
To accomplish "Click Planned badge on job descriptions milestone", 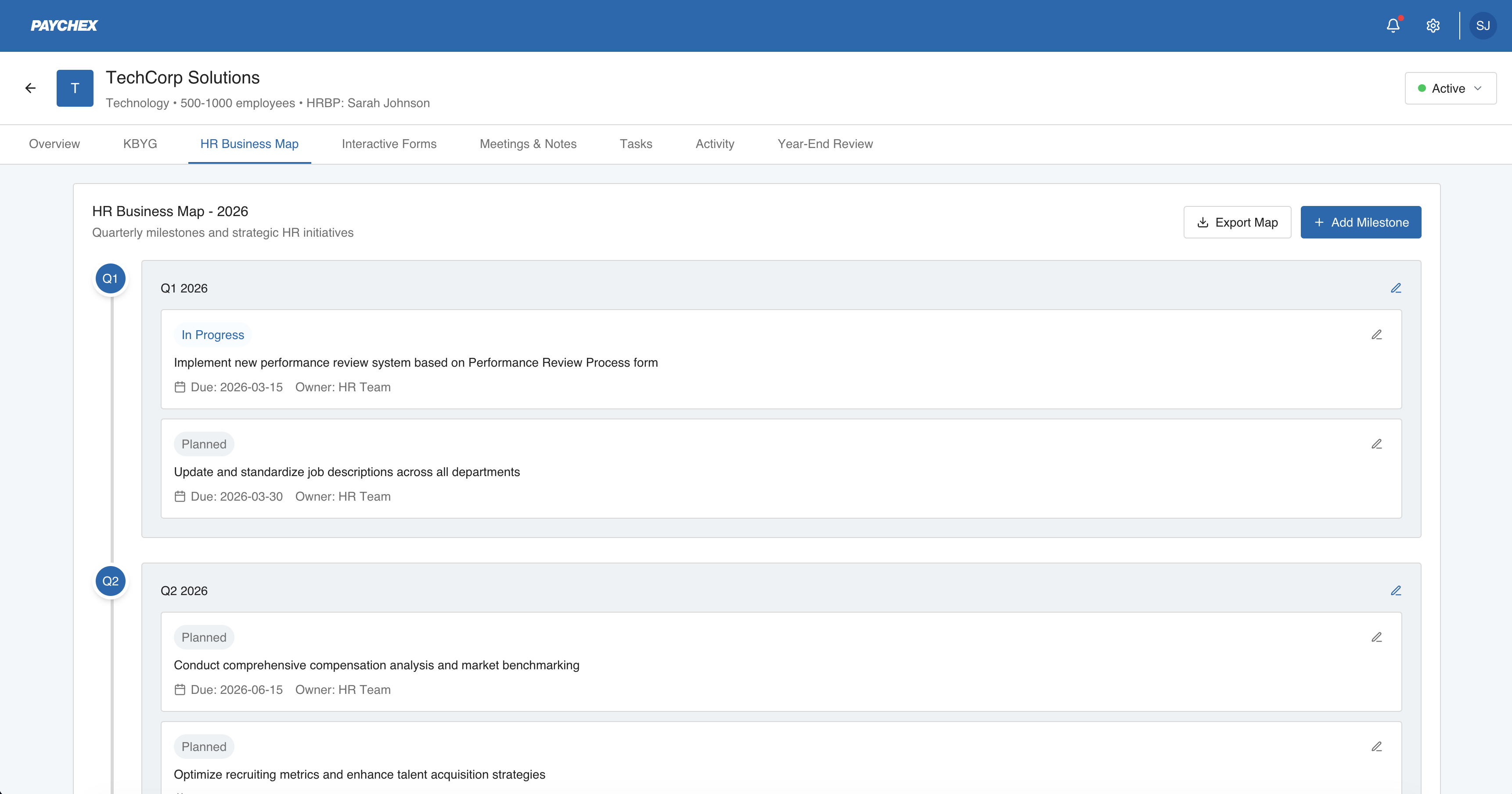I will click(204, 444).
